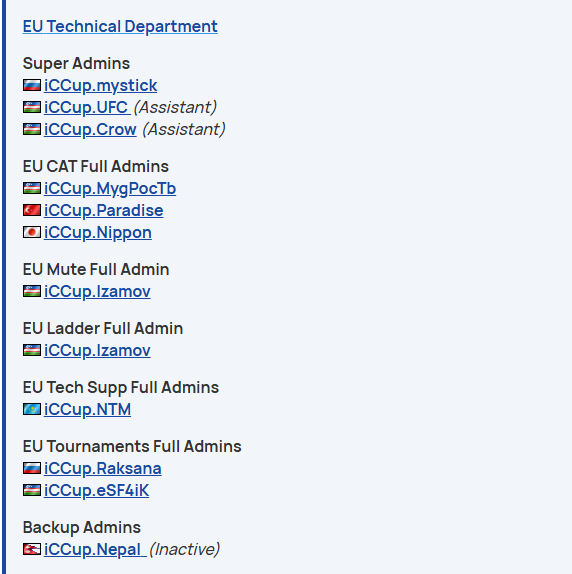Open iCCup.Izamov under EU Ladder Full Admin

click(97, 350)
